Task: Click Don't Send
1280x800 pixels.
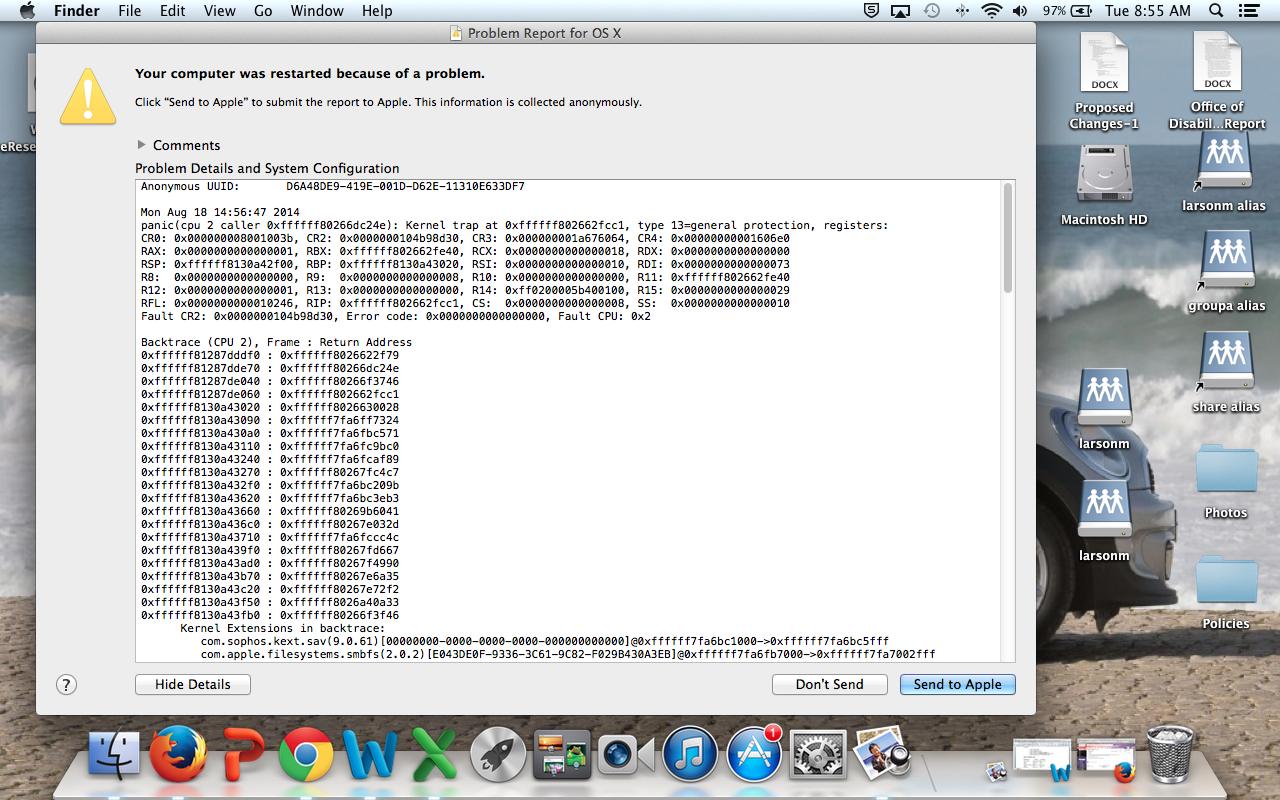Action: click(830, 684)
